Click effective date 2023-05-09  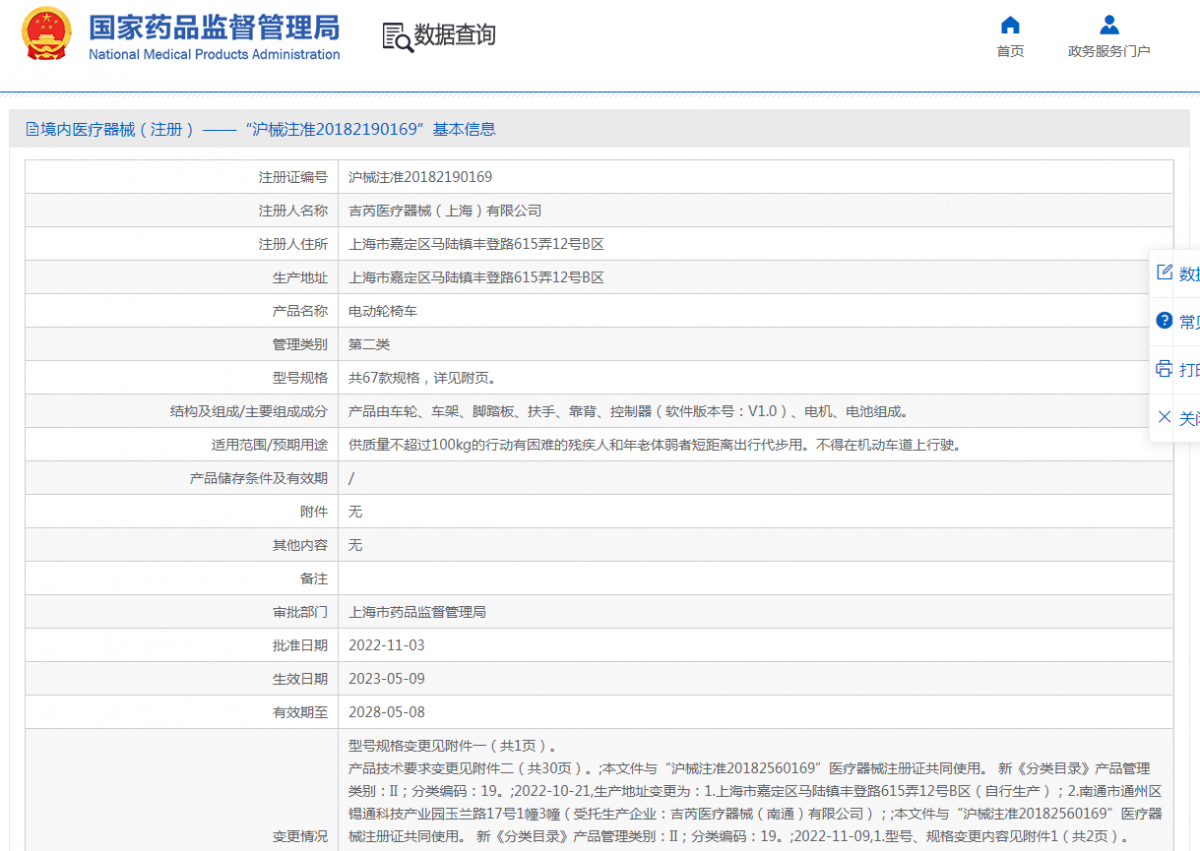386,679
